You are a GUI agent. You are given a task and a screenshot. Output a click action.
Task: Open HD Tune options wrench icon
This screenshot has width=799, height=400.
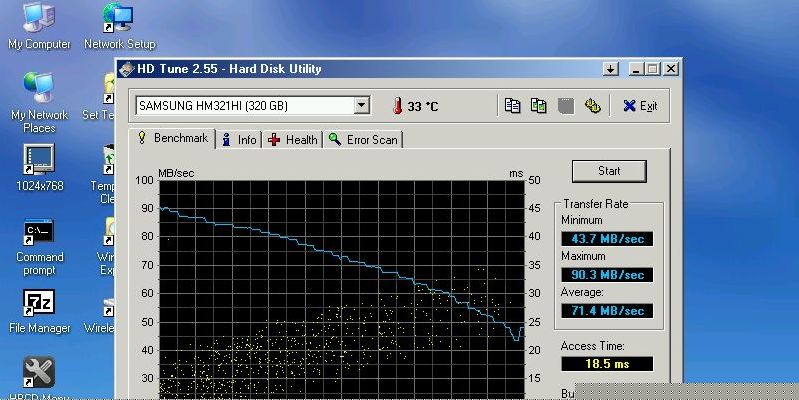[593, 105]
